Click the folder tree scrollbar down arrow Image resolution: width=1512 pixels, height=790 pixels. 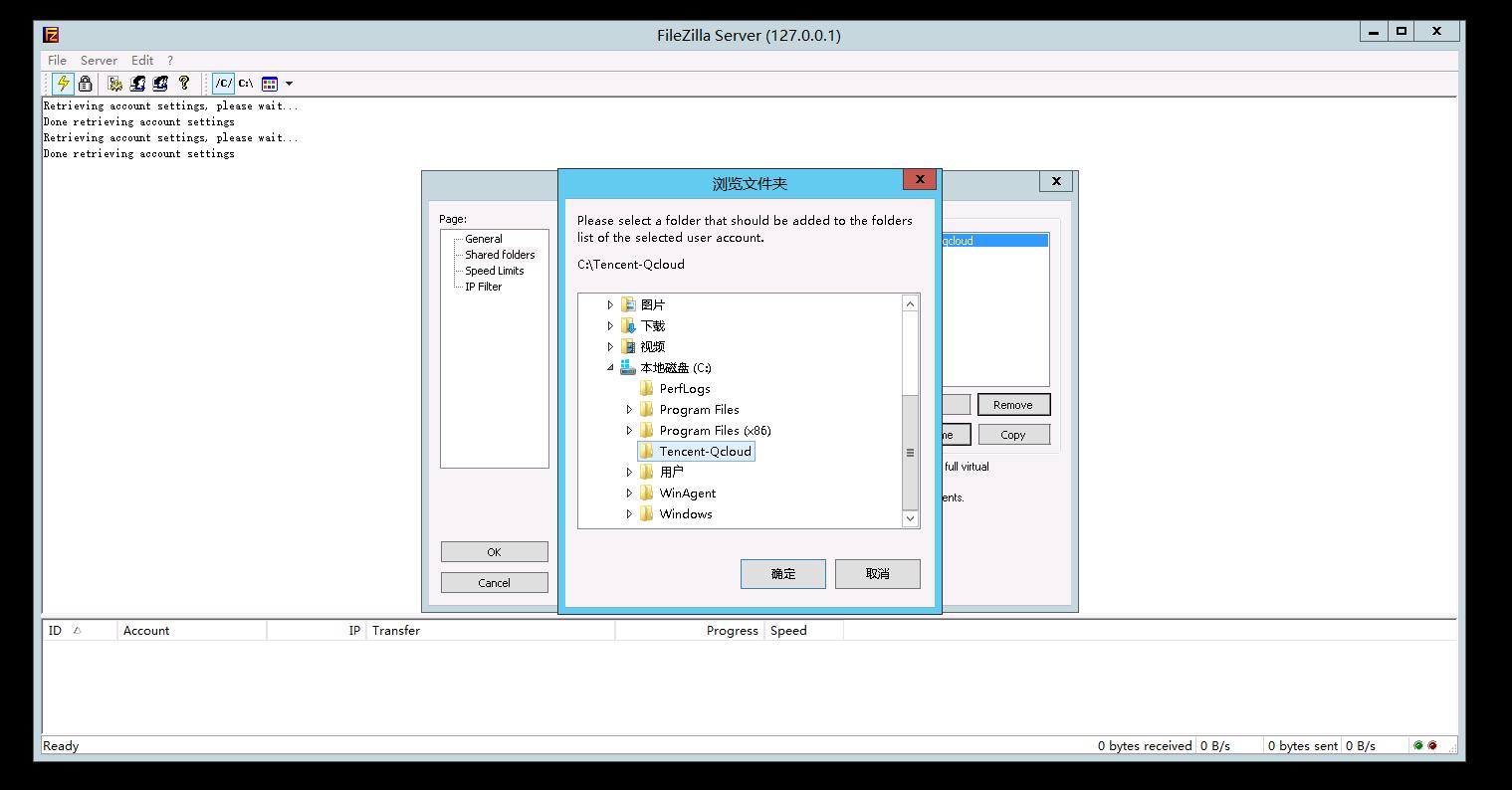pyautogui.click(x=910, y=518)
